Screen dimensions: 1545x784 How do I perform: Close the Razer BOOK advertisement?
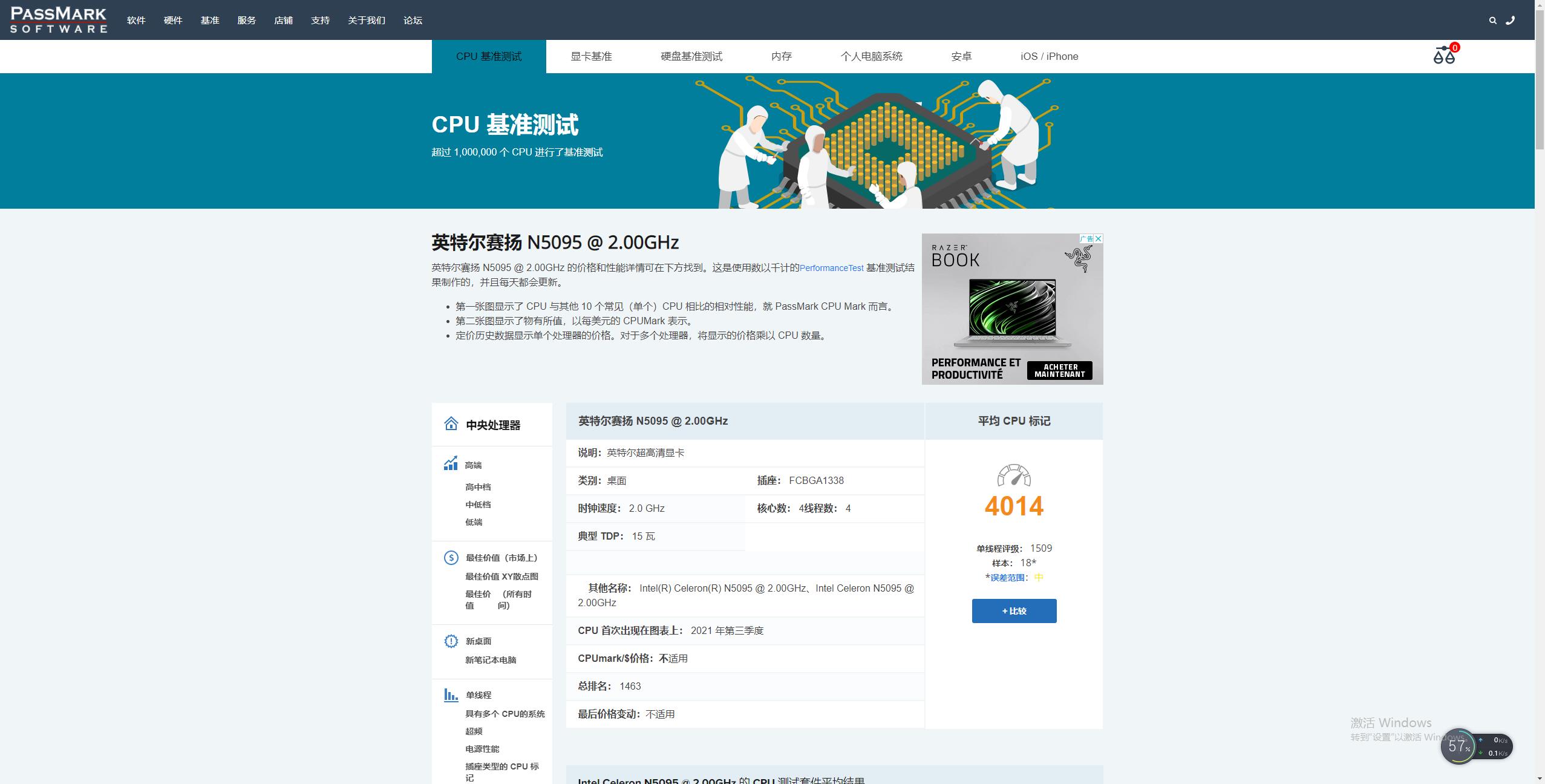[1099, 238]
